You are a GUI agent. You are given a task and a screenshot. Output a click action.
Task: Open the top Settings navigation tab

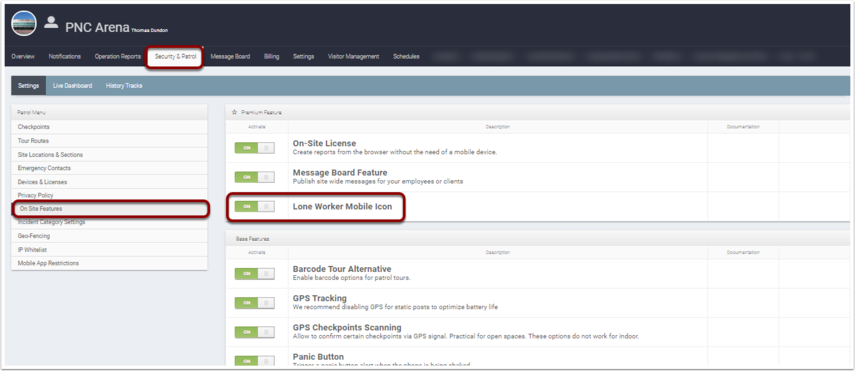tap(303, 57)
